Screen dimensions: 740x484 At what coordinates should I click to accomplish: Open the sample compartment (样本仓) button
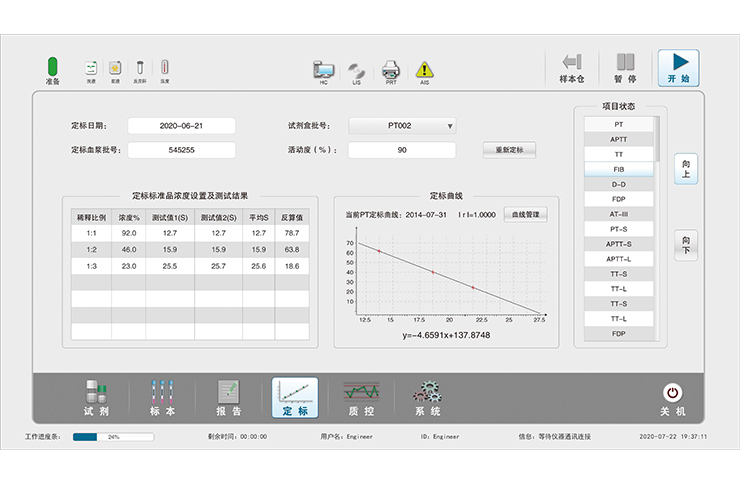pos(572,68)
